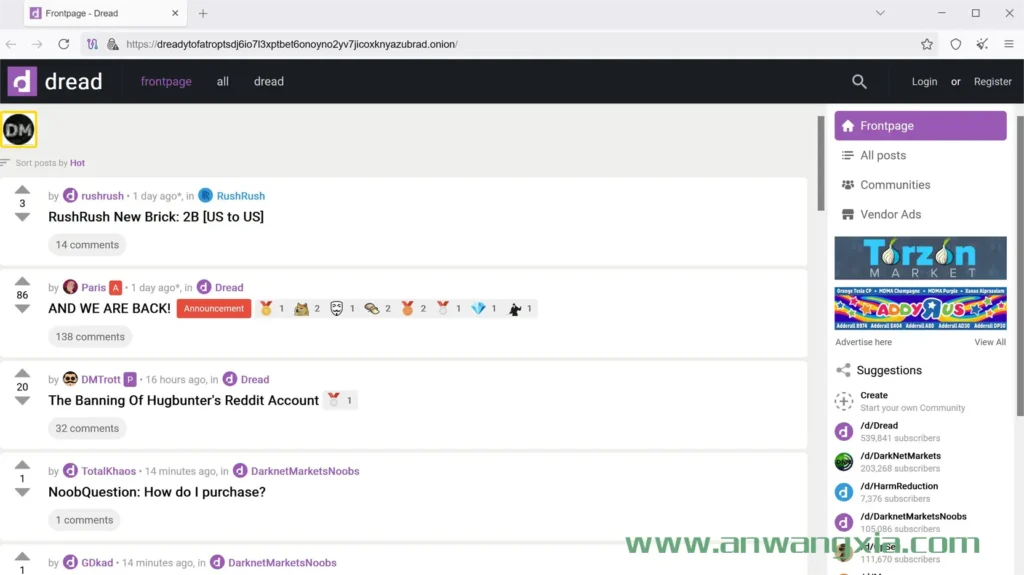This screenshot has width=1024, height=575.
Task: Downvote the AND WE ARE BACK post
Action: coord(22,309)
